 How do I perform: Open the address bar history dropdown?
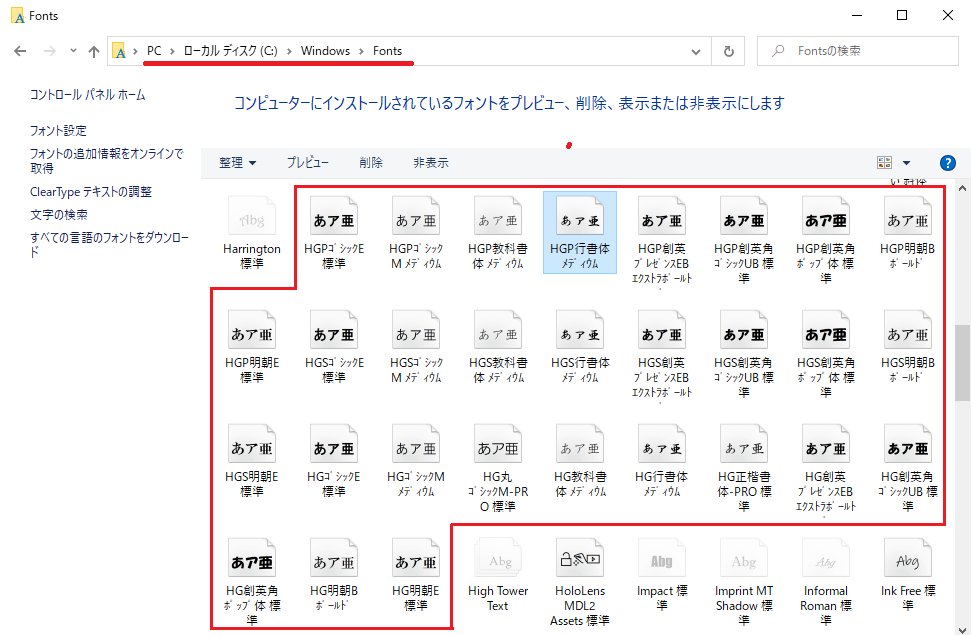pyautogui.click(x=696, y=51)
